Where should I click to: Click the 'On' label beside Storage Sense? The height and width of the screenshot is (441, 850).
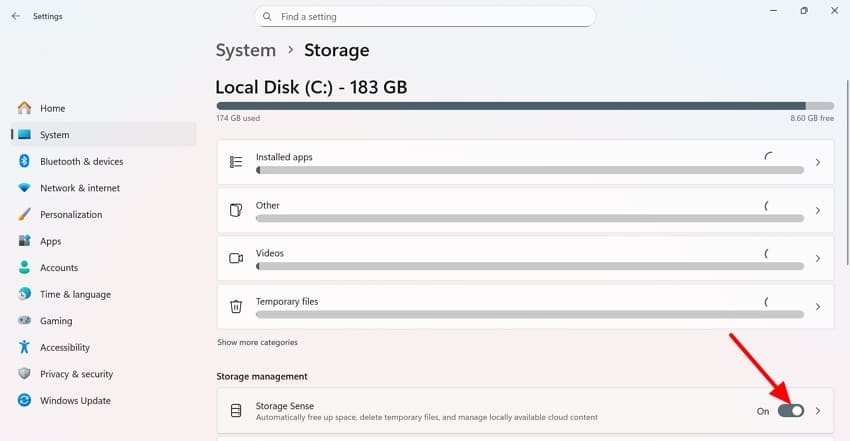point(763,411)
